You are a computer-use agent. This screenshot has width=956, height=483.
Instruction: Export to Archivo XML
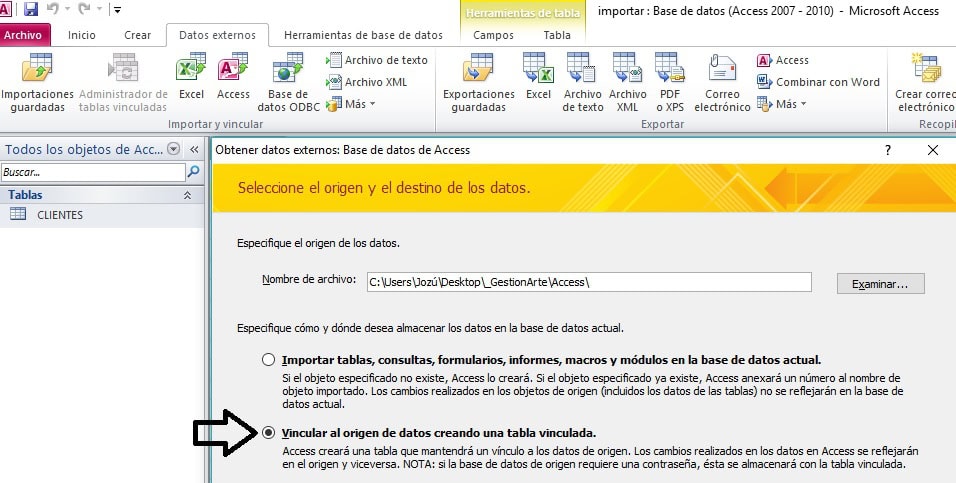click(627, 83)
